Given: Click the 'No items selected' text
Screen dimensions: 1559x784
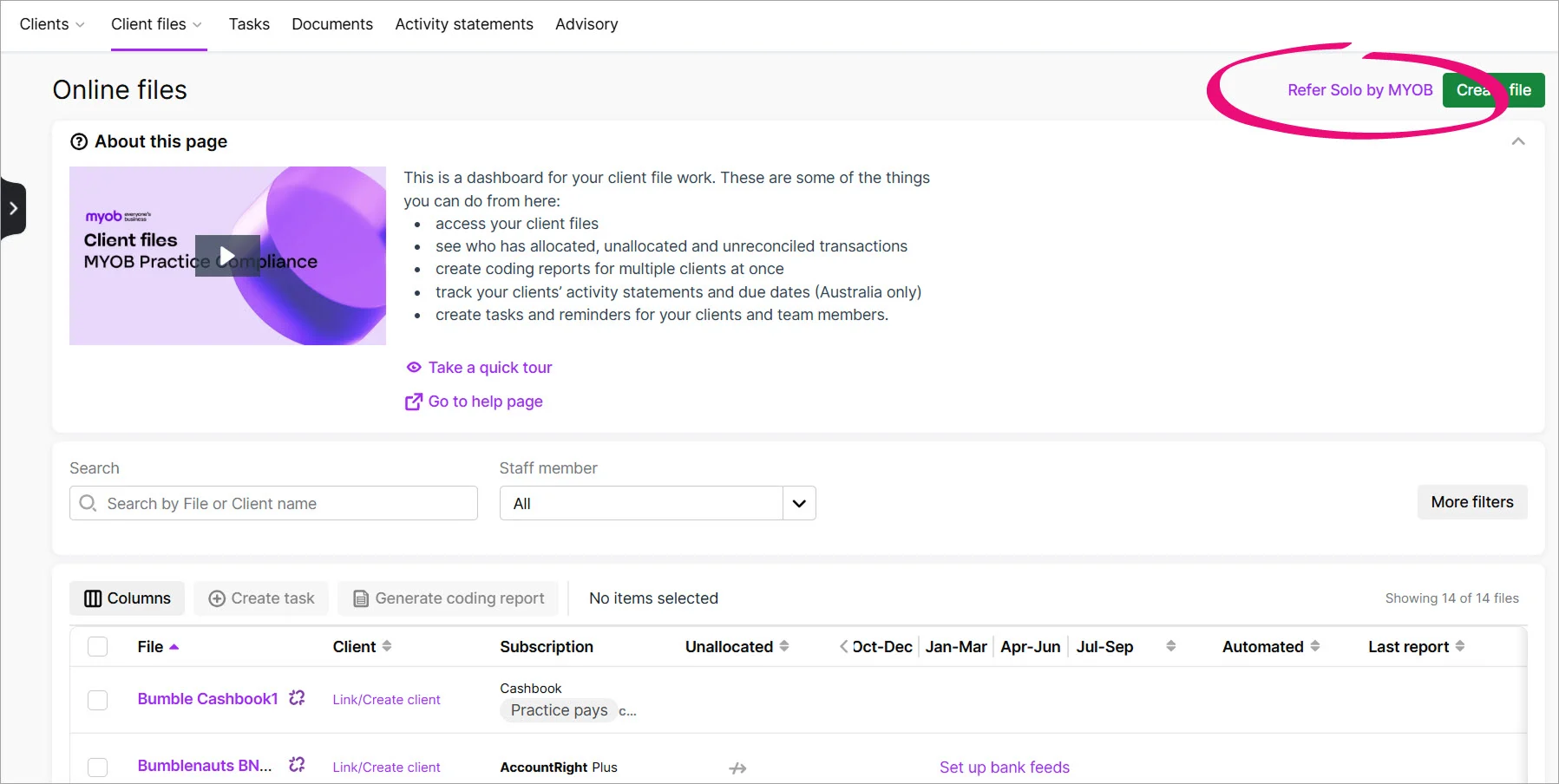Looking at the screenshot, I should [x=653, y=598].
